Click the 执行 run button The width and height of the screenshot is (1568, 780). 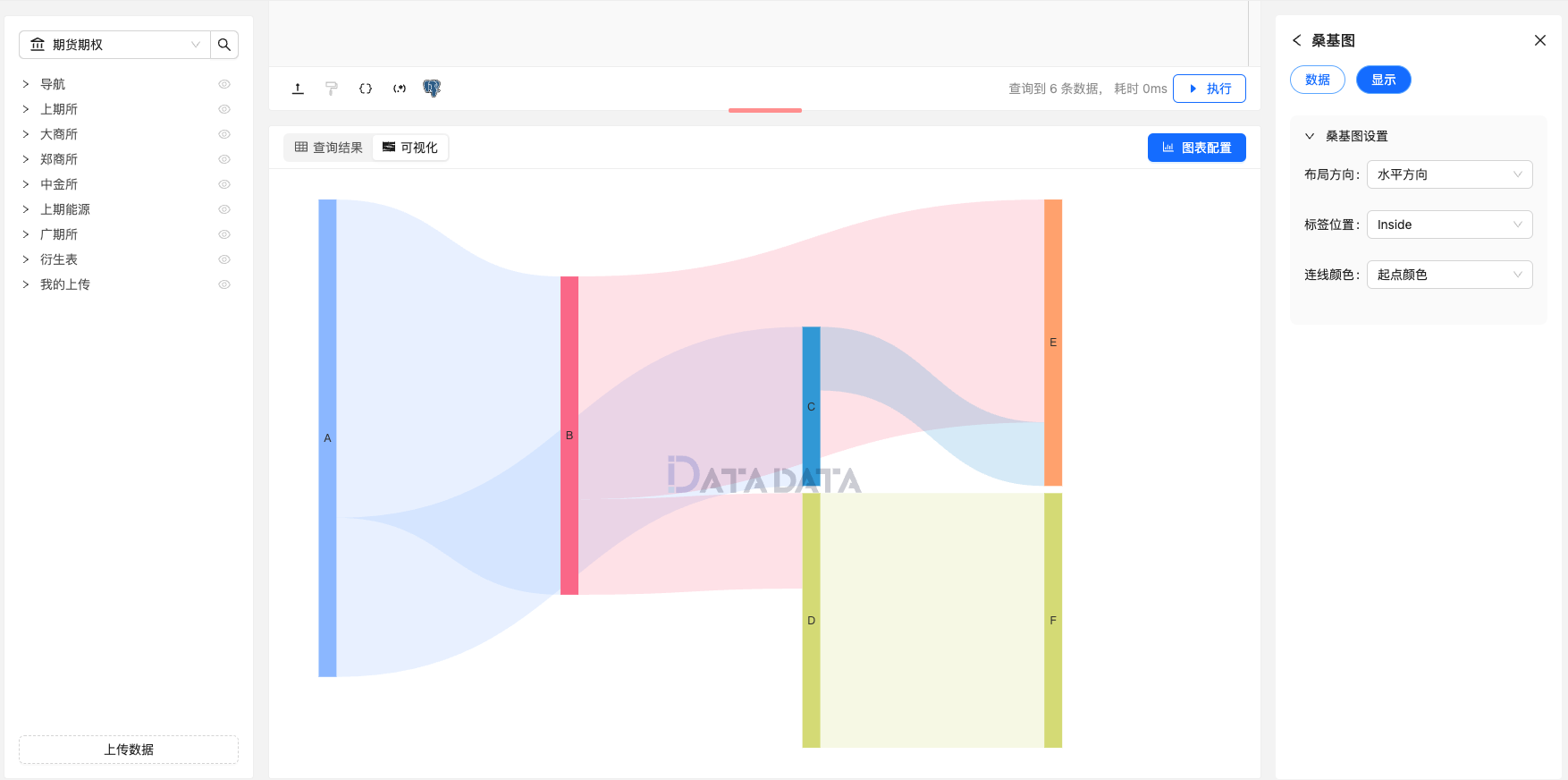pyautogui.click(x=1210, y=89)
